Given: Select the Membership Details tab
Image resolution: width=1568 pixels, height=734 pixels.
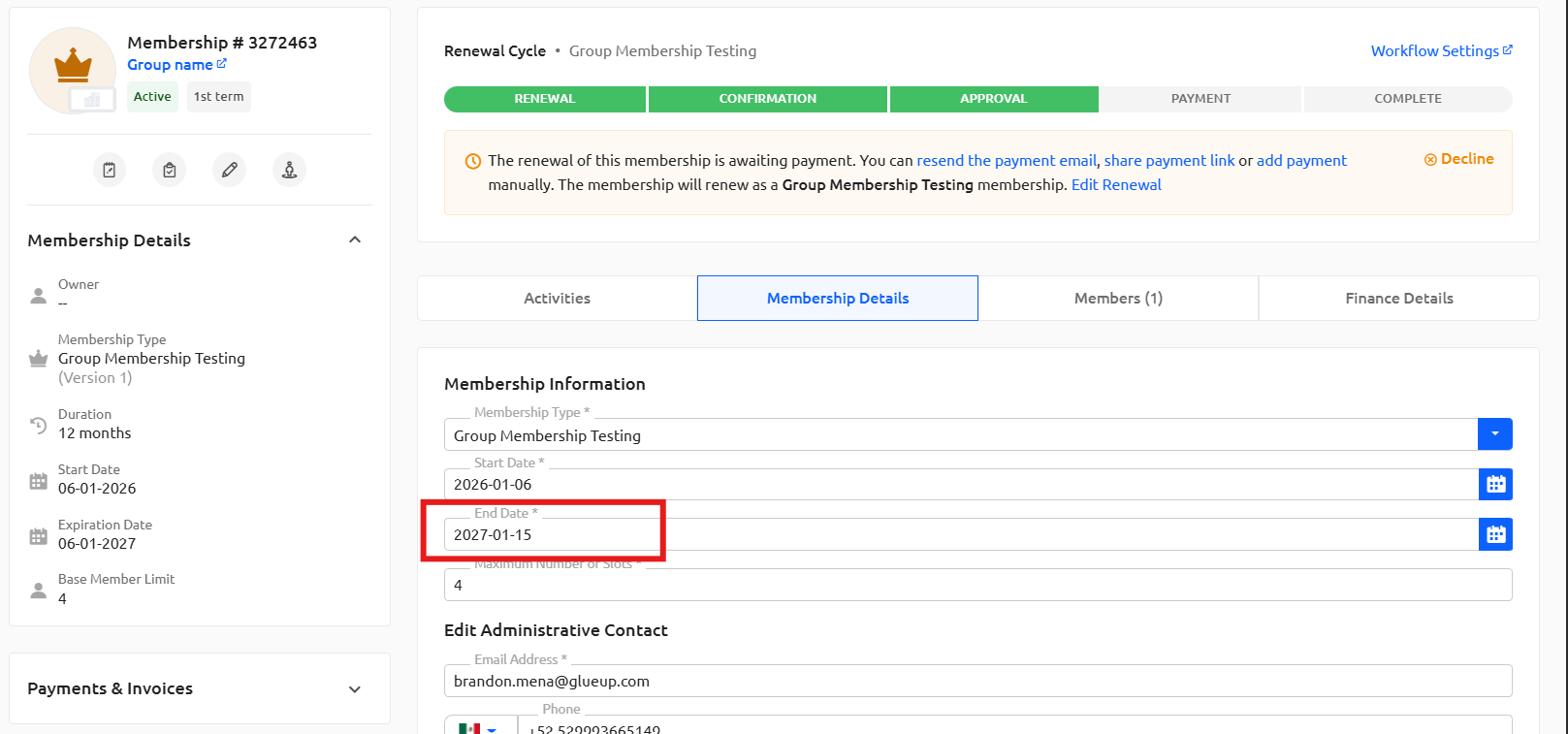Looking at the screenshot, I should tap(838, 299).
